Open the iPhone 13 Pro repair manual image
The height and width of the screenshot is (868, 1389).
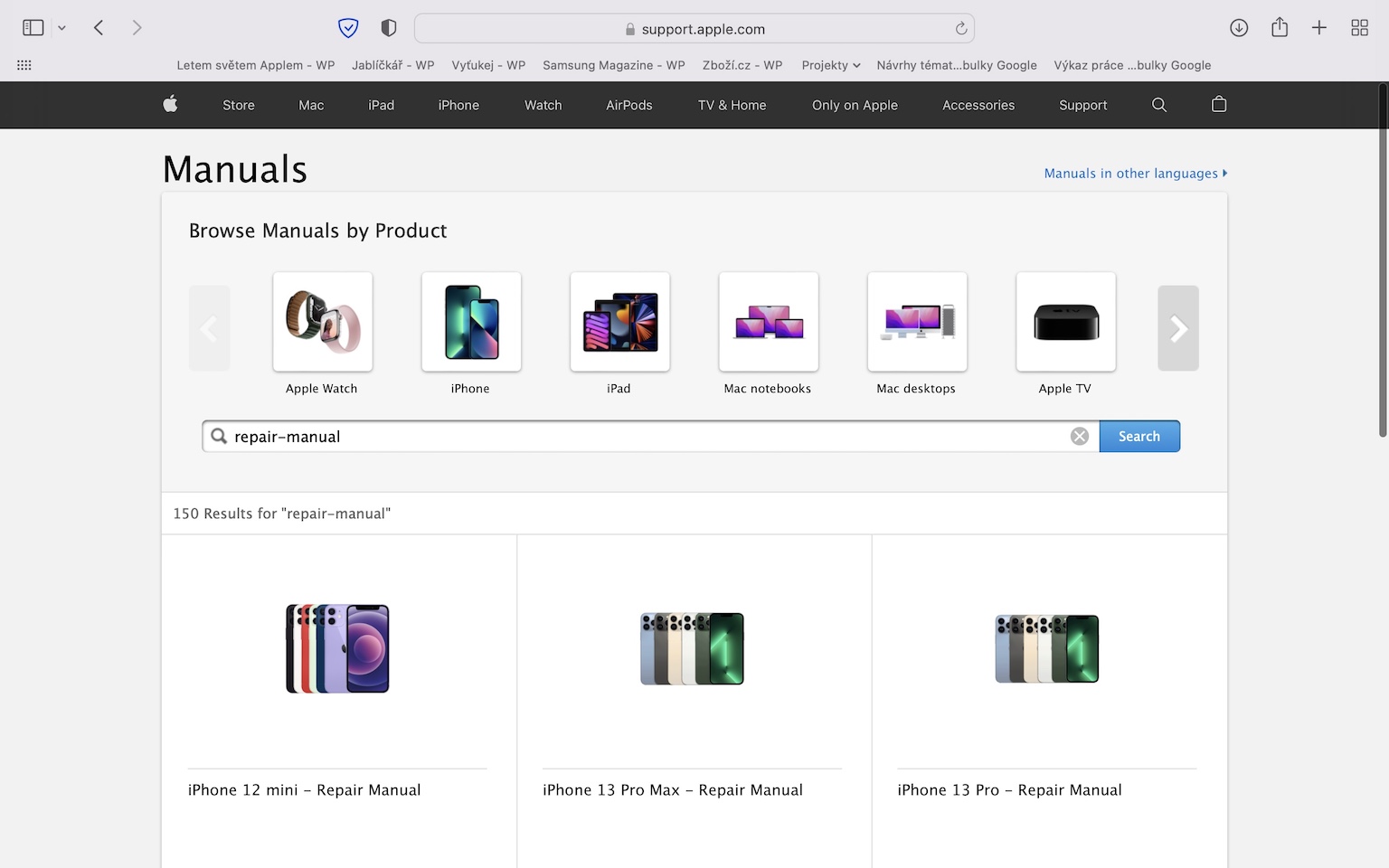click(x=1047, y=648)
